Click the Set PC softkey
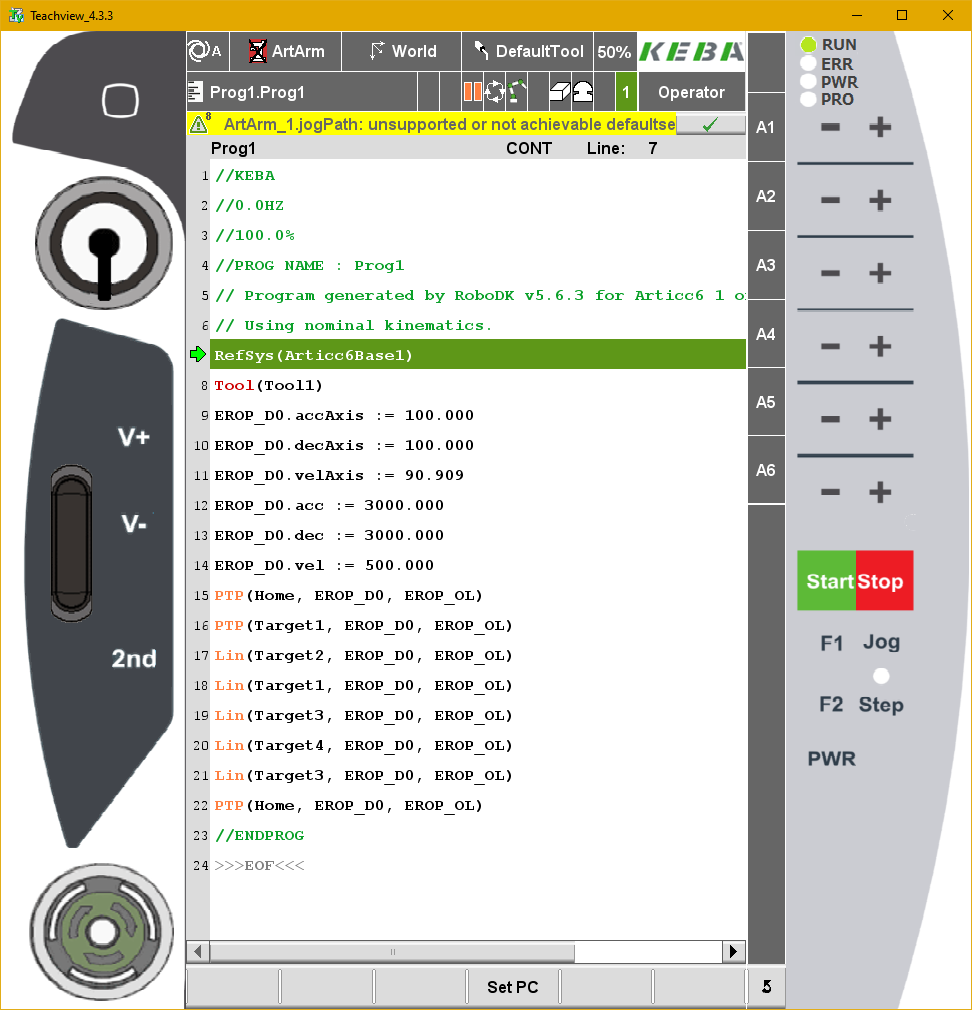This screenshot has width=972, height=1010. pyautogui.click(x=512, y=987)
